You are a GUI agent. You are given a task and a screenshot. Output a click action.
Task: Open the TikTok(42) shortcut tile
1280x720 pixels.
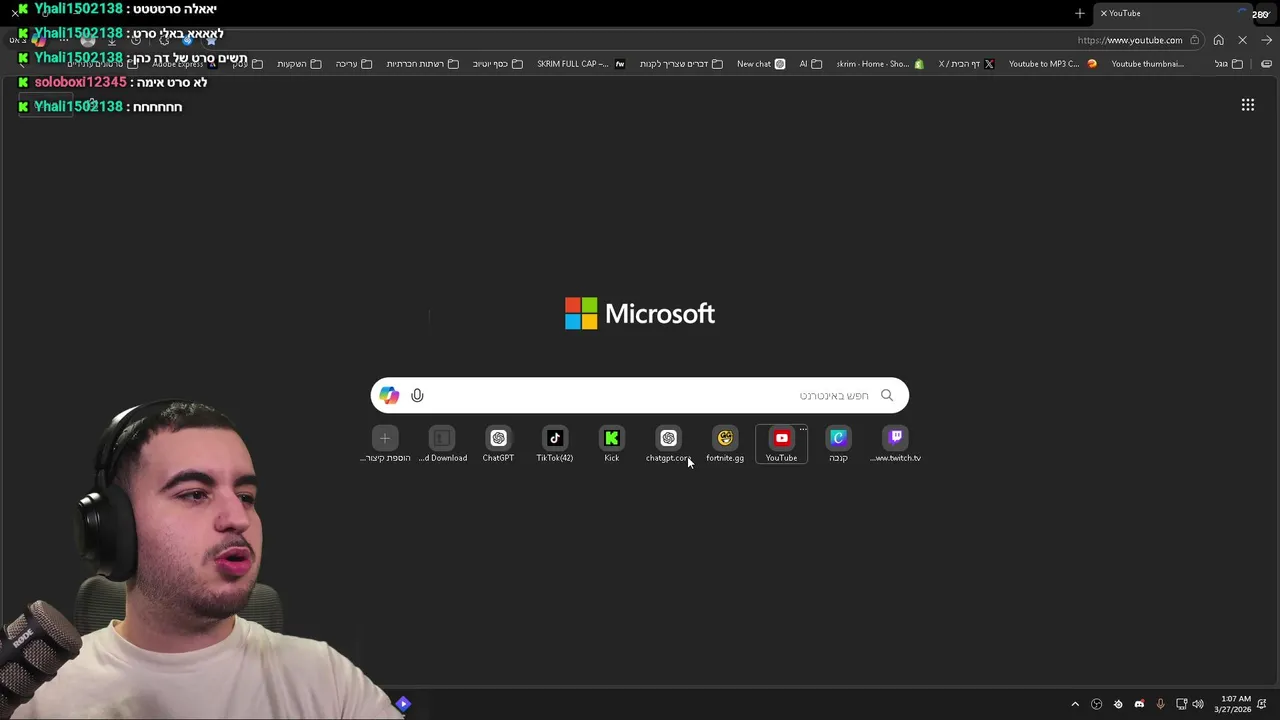(555, 444)
